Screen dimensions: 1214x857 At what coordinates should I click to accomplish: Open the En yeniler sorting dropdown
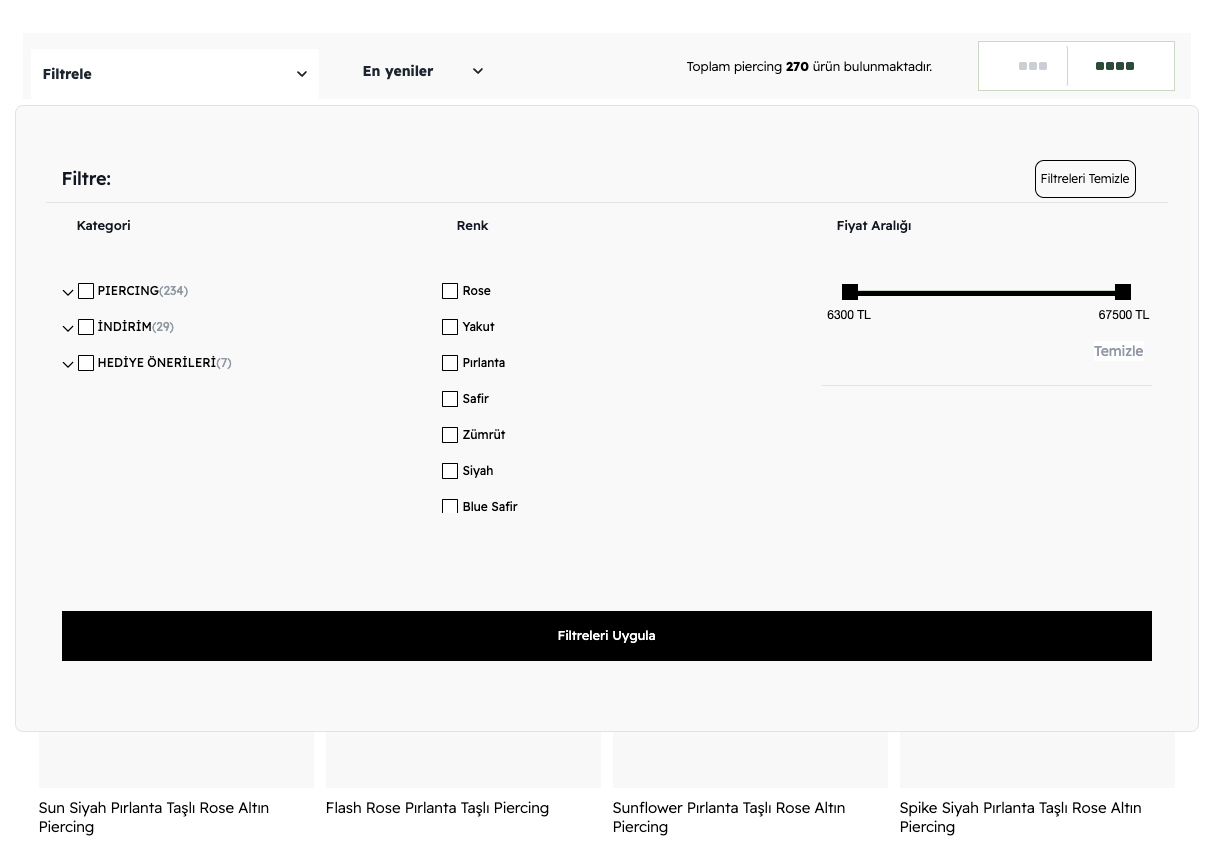(421, 71)
